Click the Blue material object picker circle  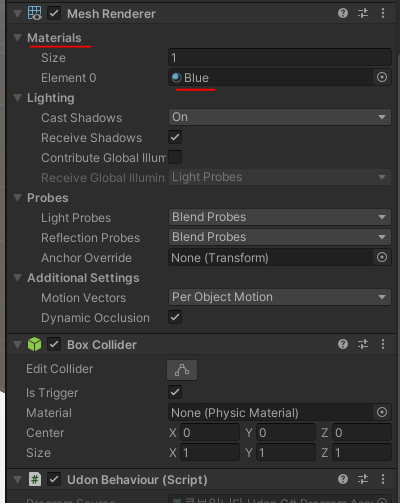point(382,77)
